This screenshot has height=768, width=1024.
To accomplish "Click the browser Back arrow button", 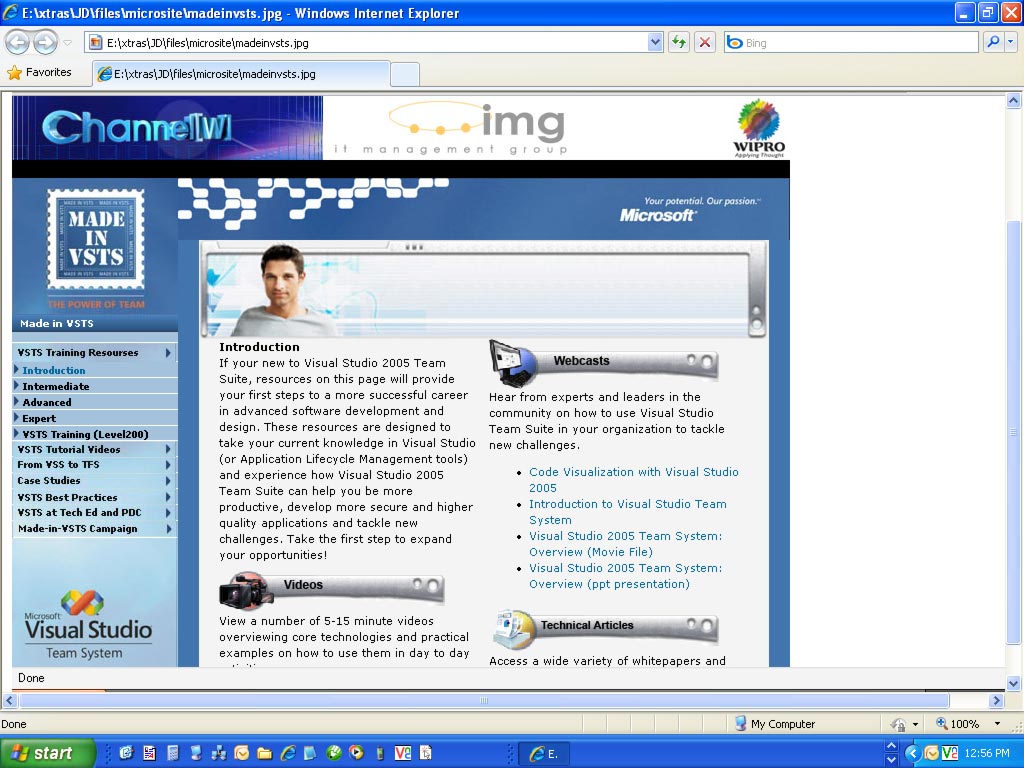I will [x=18, y=43].
